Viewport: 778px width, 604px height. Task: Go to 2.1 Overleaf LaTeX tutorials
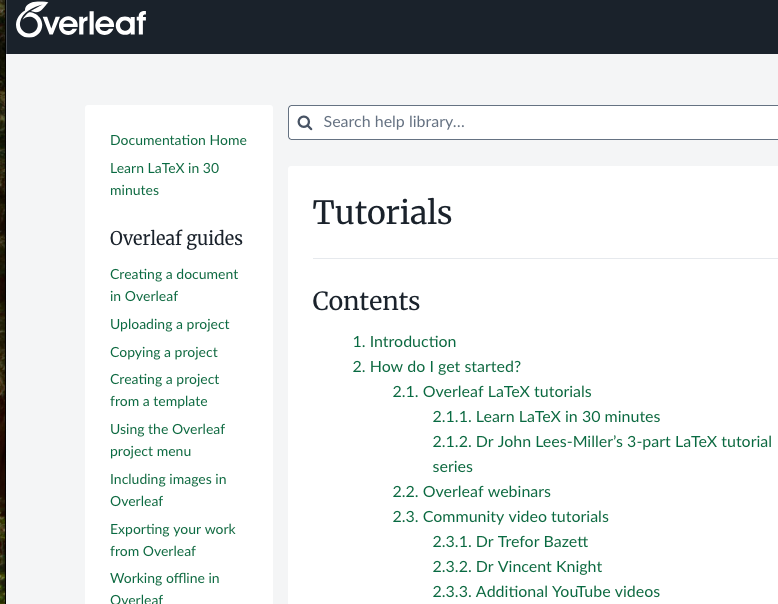coord(492,392)
